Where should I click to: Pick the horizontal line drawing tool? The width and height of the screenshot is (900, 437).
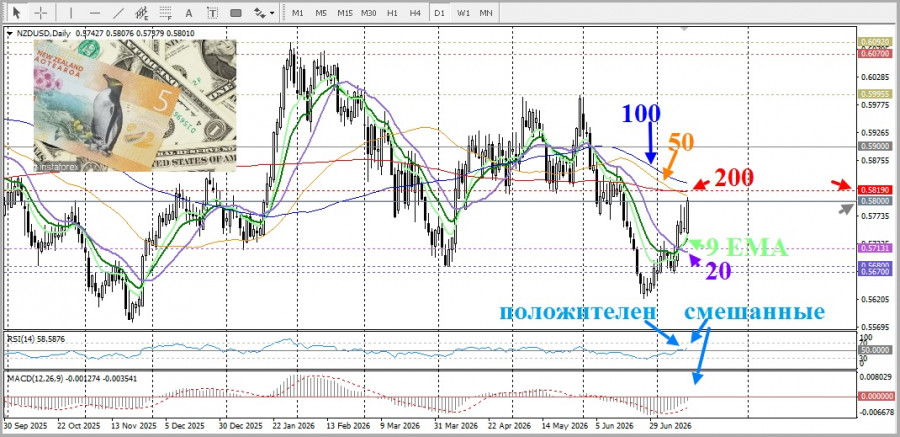(95, 12)
